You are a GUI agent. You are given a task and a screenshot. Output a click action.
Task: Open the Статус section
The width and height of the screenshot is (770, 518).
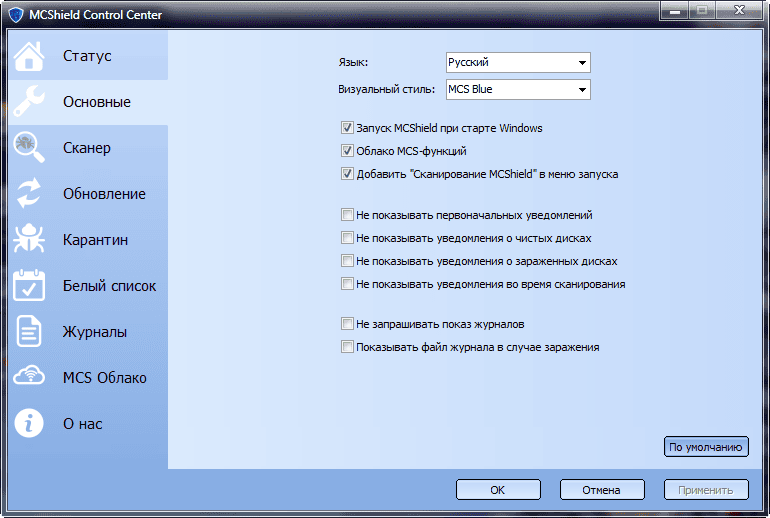[x=88, y=55]
